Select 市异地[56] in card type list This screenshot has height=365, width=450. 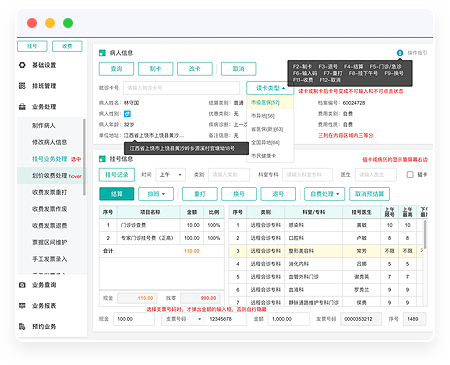270,116
